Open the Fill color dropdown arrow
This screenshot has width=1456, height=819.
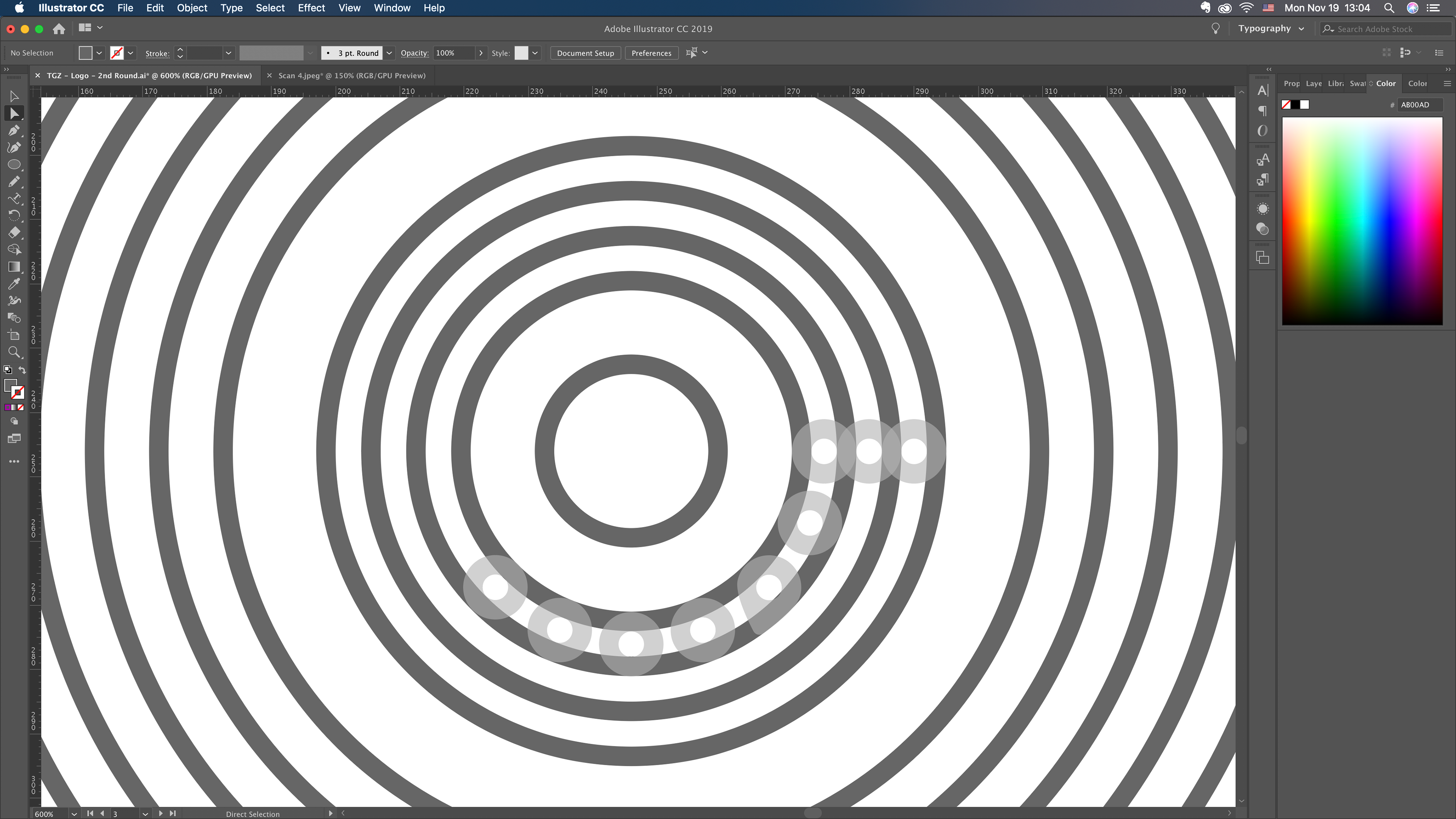(x=99, y=53)
